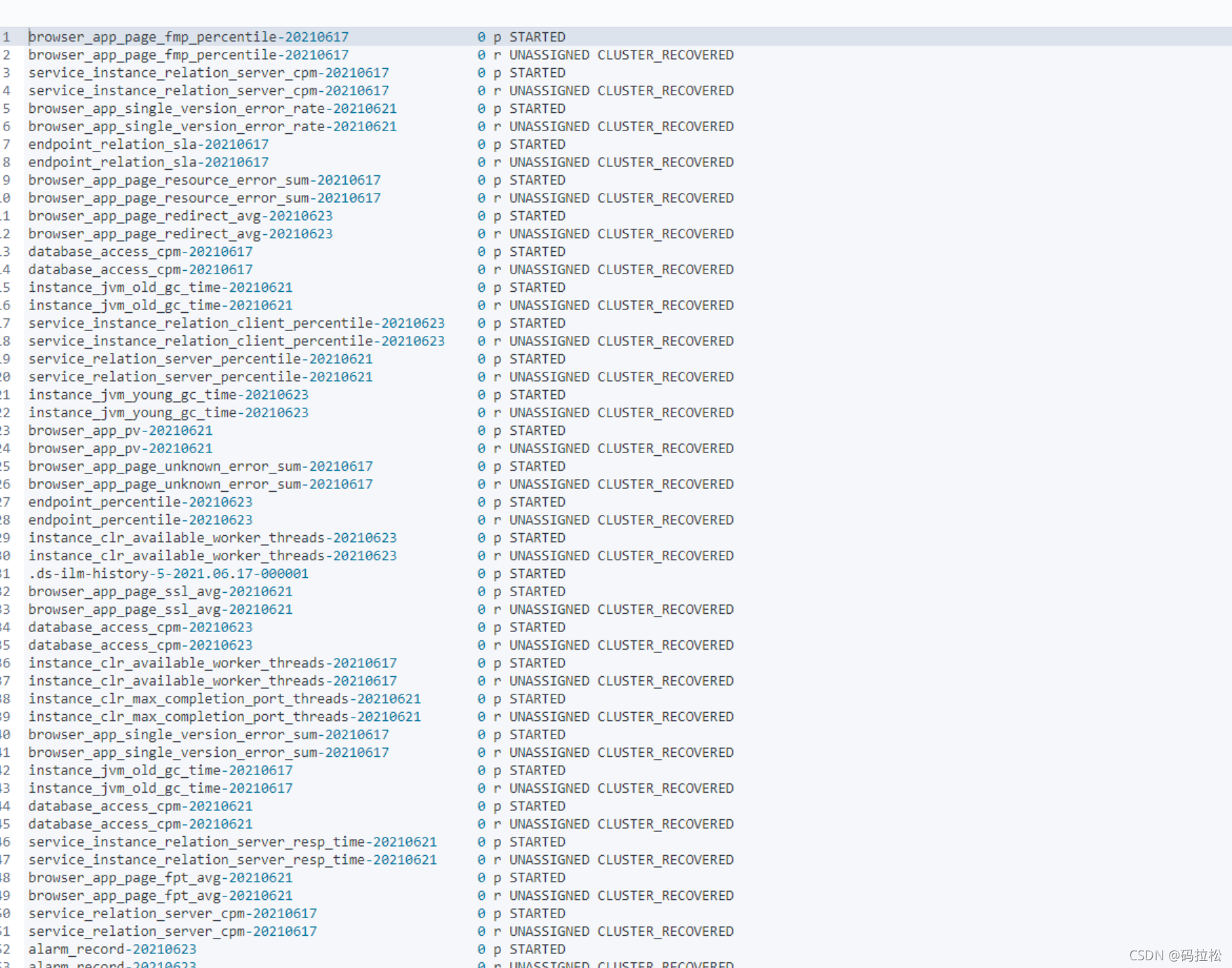Select service_instance_relation_client_percentile-20210623 in the STARTED row
This screenshot has height=968, width=1232.
pos(236,323)
